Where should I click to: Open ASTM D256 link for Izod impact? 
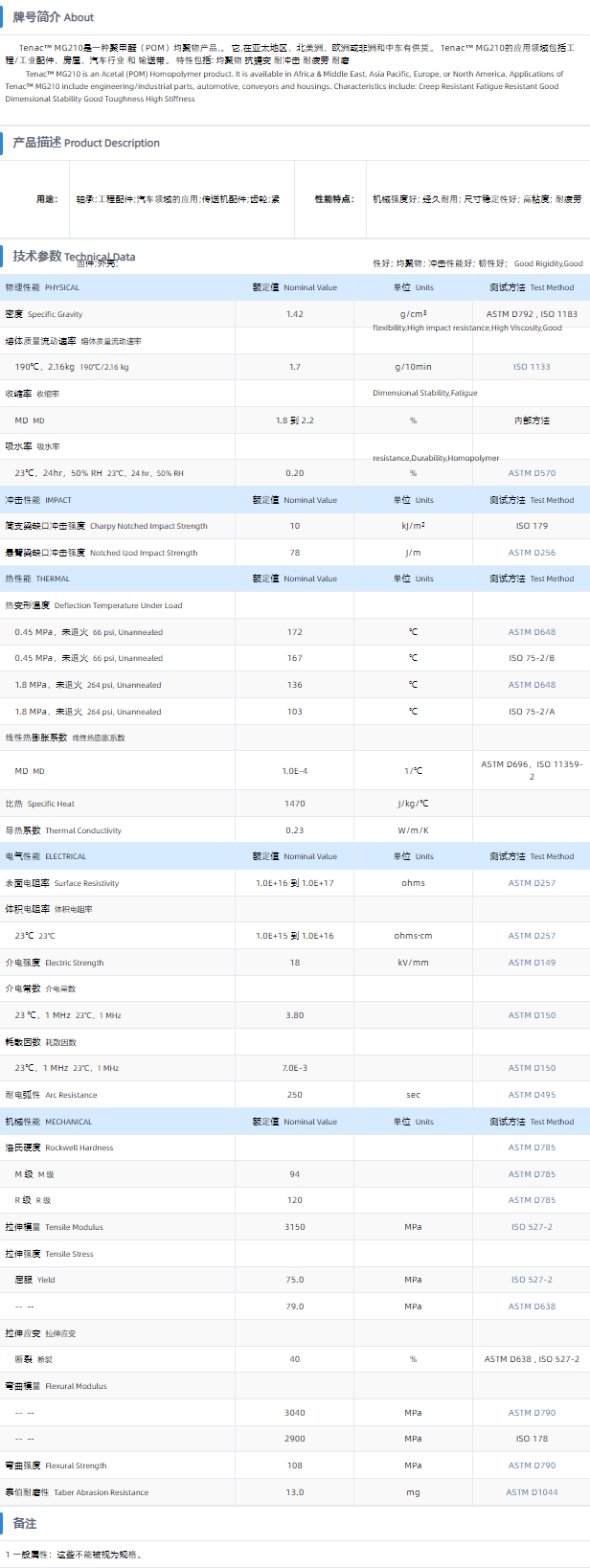(x=532, y=553)
